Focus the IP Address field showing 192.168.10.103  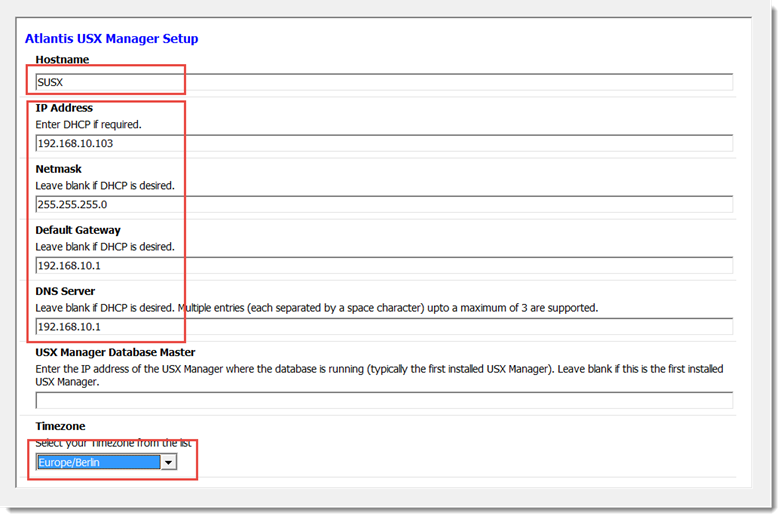pyautogui.click(x=384, y=143)
